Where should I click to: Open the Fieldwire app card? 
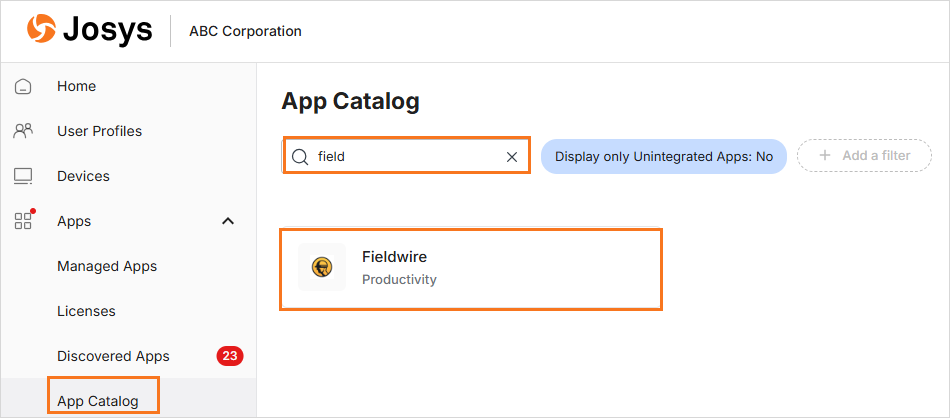click(x=470, y=268)
